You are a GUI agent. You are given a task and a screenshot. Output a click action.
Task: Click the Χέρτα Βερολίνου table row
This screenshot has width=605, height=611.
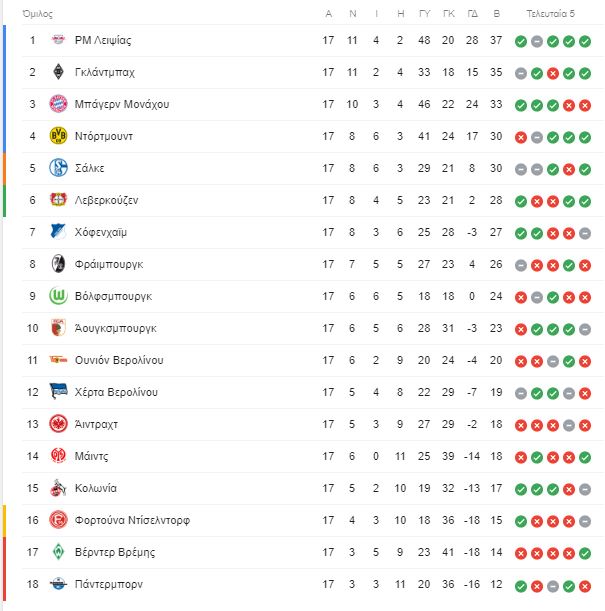pos(300,392)
